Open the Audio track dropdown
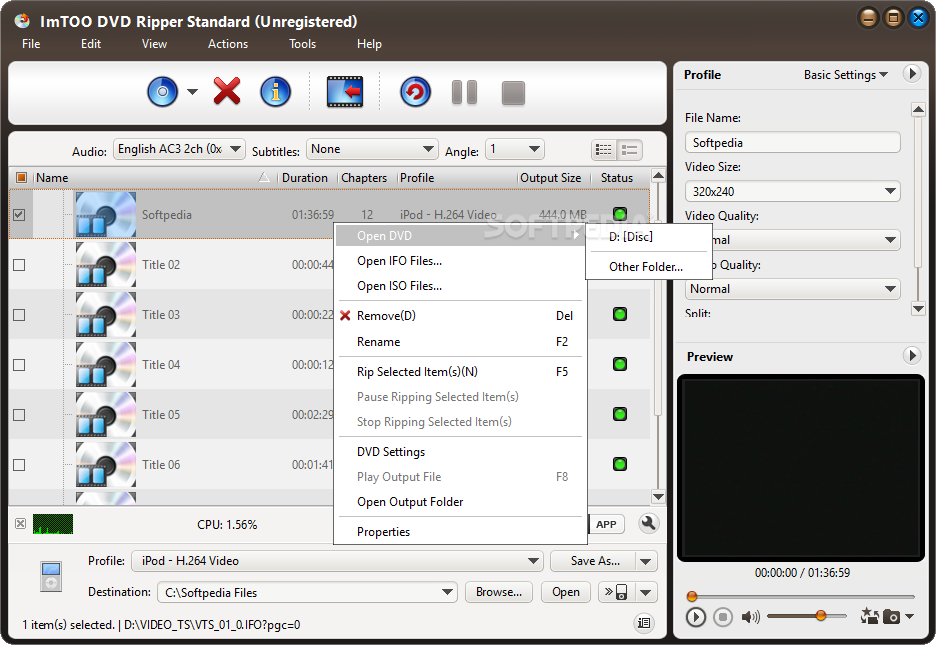Image resolution: width=936 pixels, height=645 pixels. point(179,149)
